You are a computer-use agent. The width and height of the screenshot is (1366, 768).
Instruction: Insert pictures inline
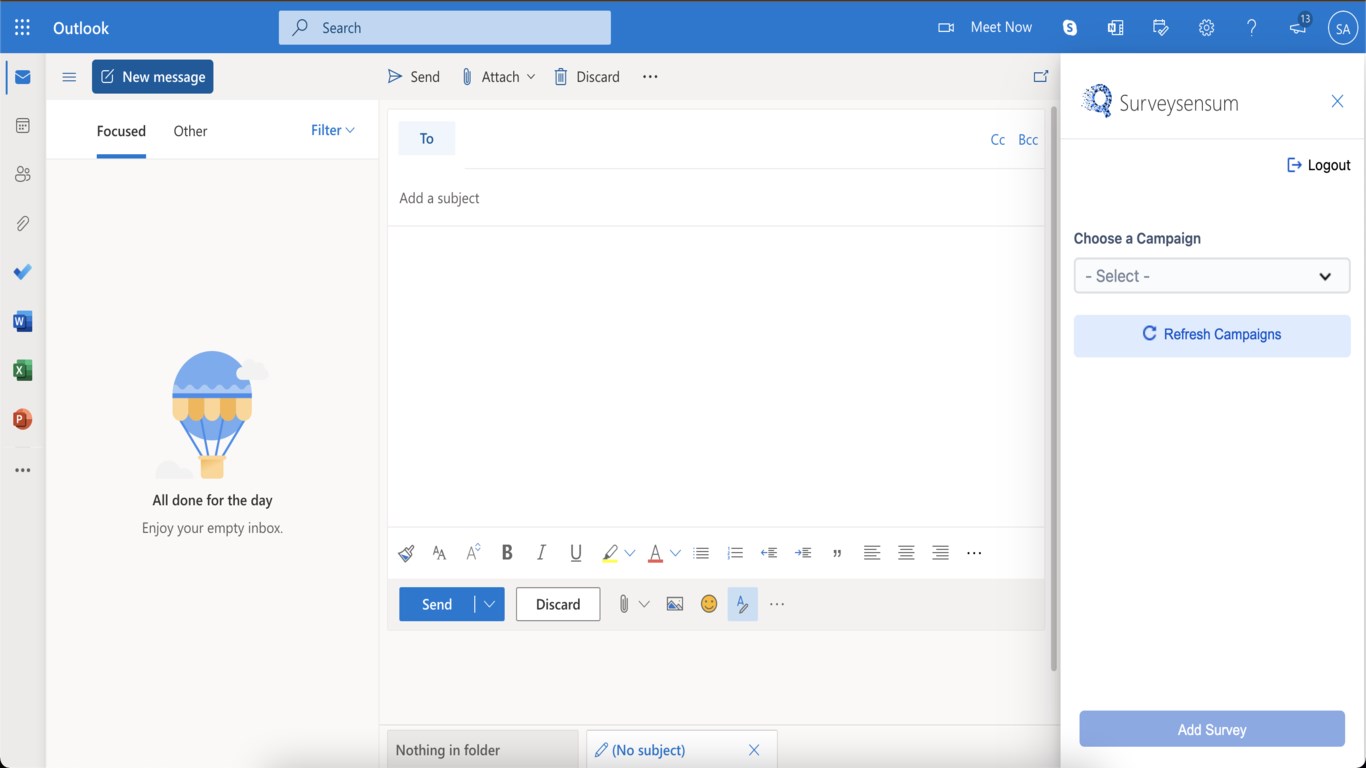point(675,604)
